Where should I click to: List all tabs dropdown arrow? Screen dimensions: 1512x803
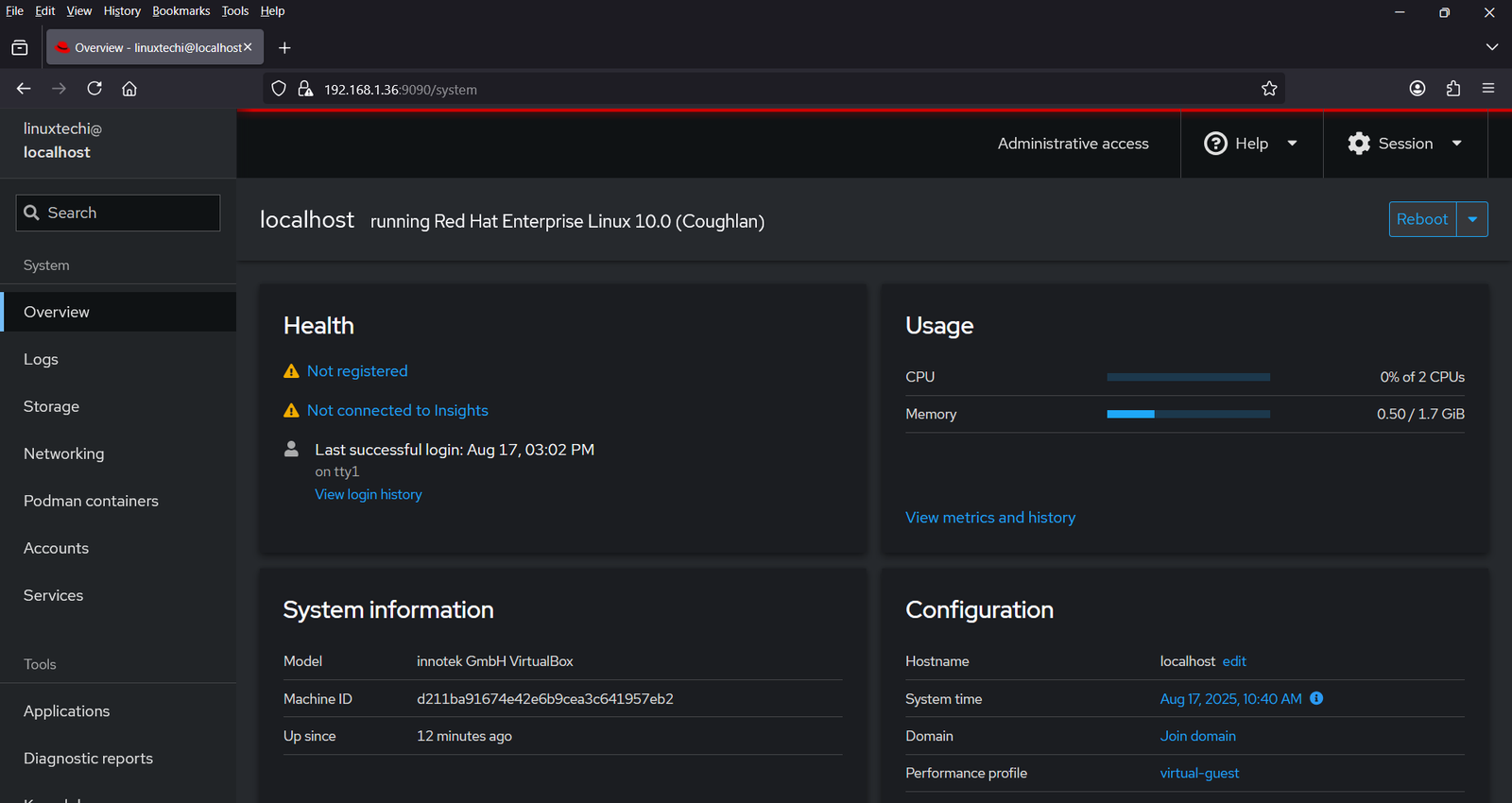(1492, 47)
